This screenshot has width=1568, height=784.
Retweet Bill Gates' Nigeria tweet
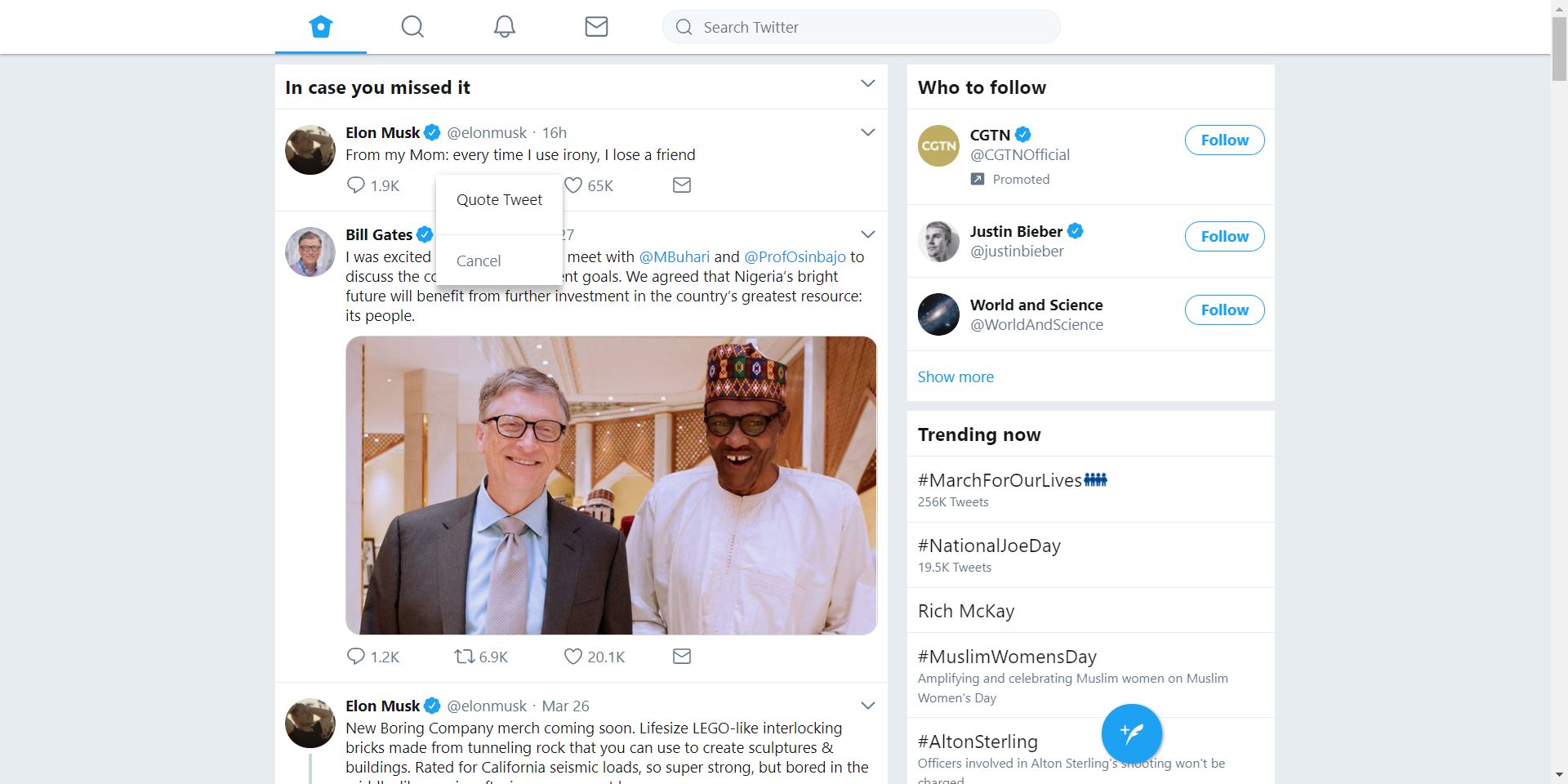coord(465,657)
